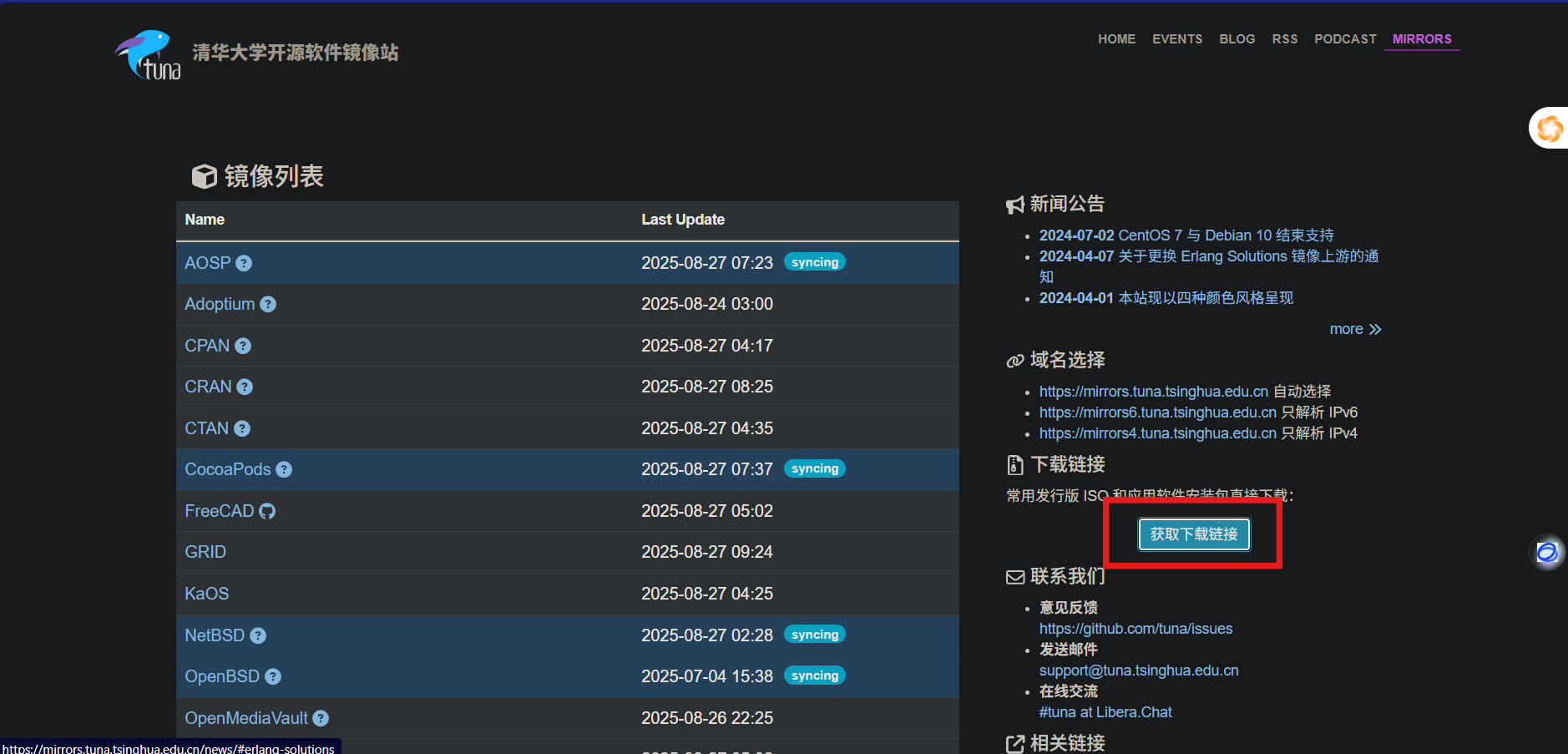The height and width of the screenshot is (754, 1568).
Task: Open help icon next to NetBSD
Action: click(258, 635)
